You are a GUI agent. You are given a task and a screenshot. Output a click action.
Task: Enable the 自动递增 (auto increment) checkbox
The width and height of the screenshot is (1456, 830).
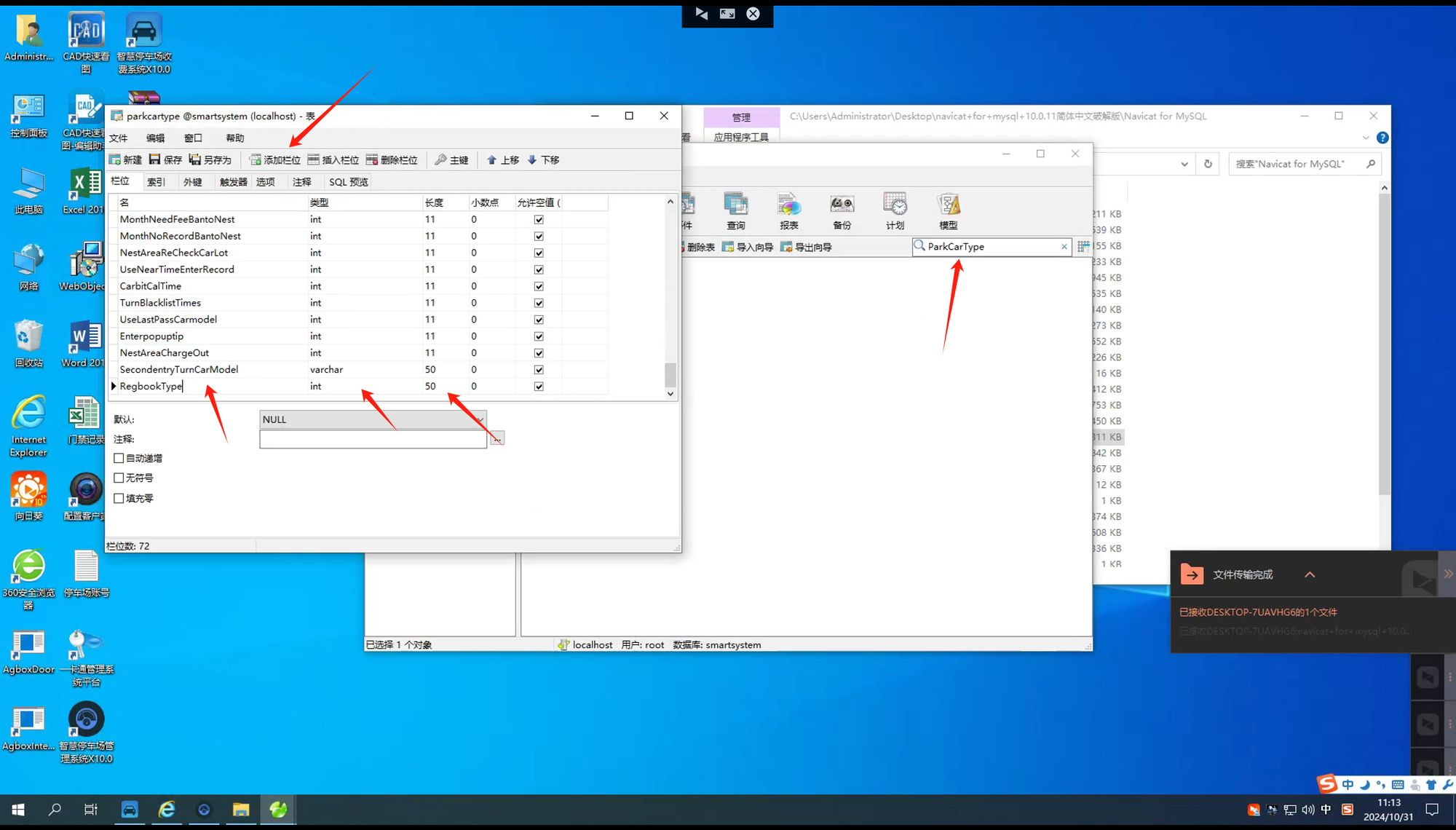click(119, 458)
